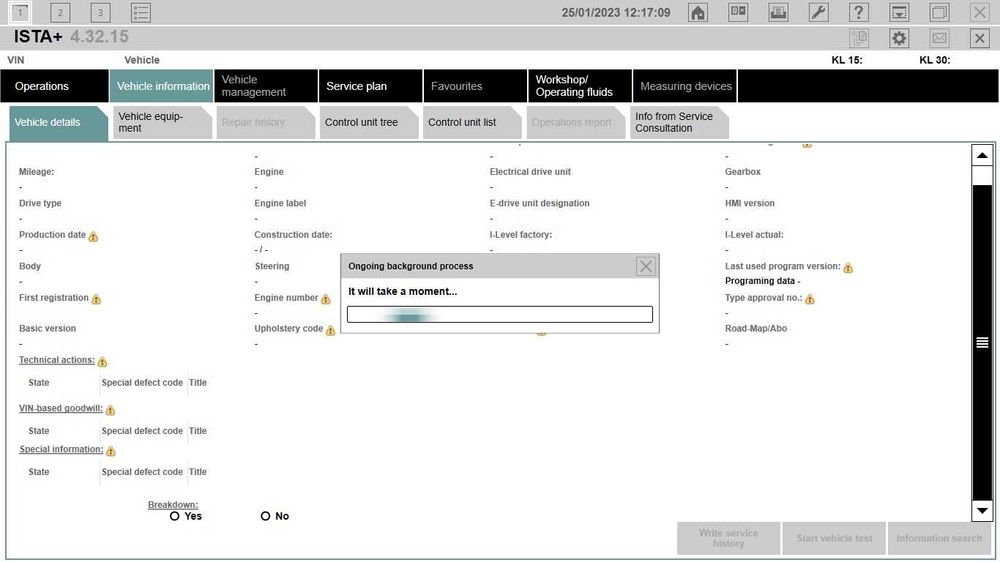
Task: Open the Operations main tab
Action: click(54, 86)
